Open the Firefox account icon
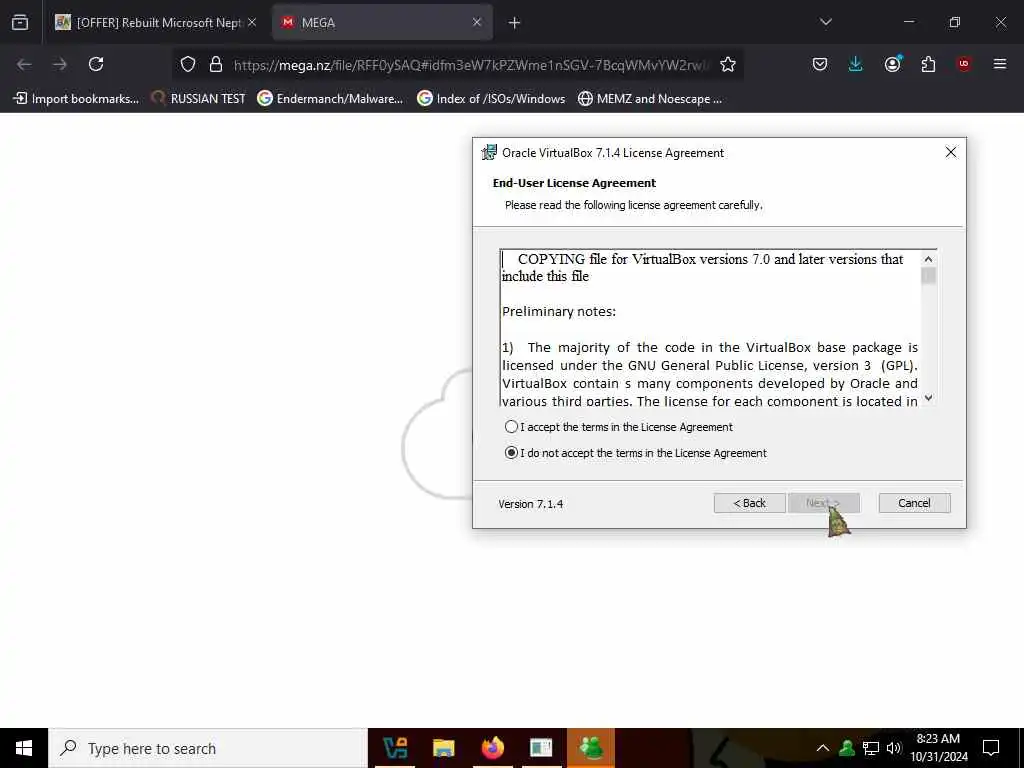 (x=892, y=64)
